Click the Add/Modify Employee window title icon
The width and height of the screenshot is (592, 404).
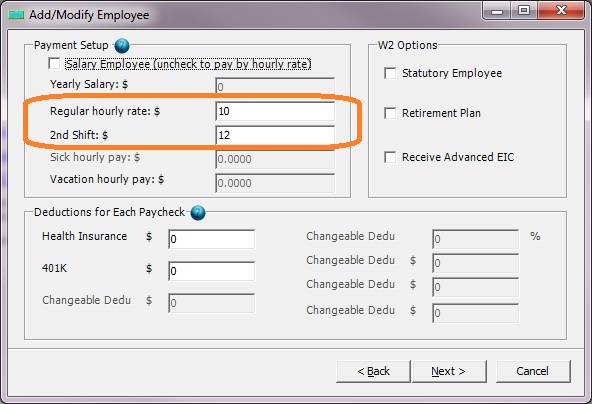[16, 15]
